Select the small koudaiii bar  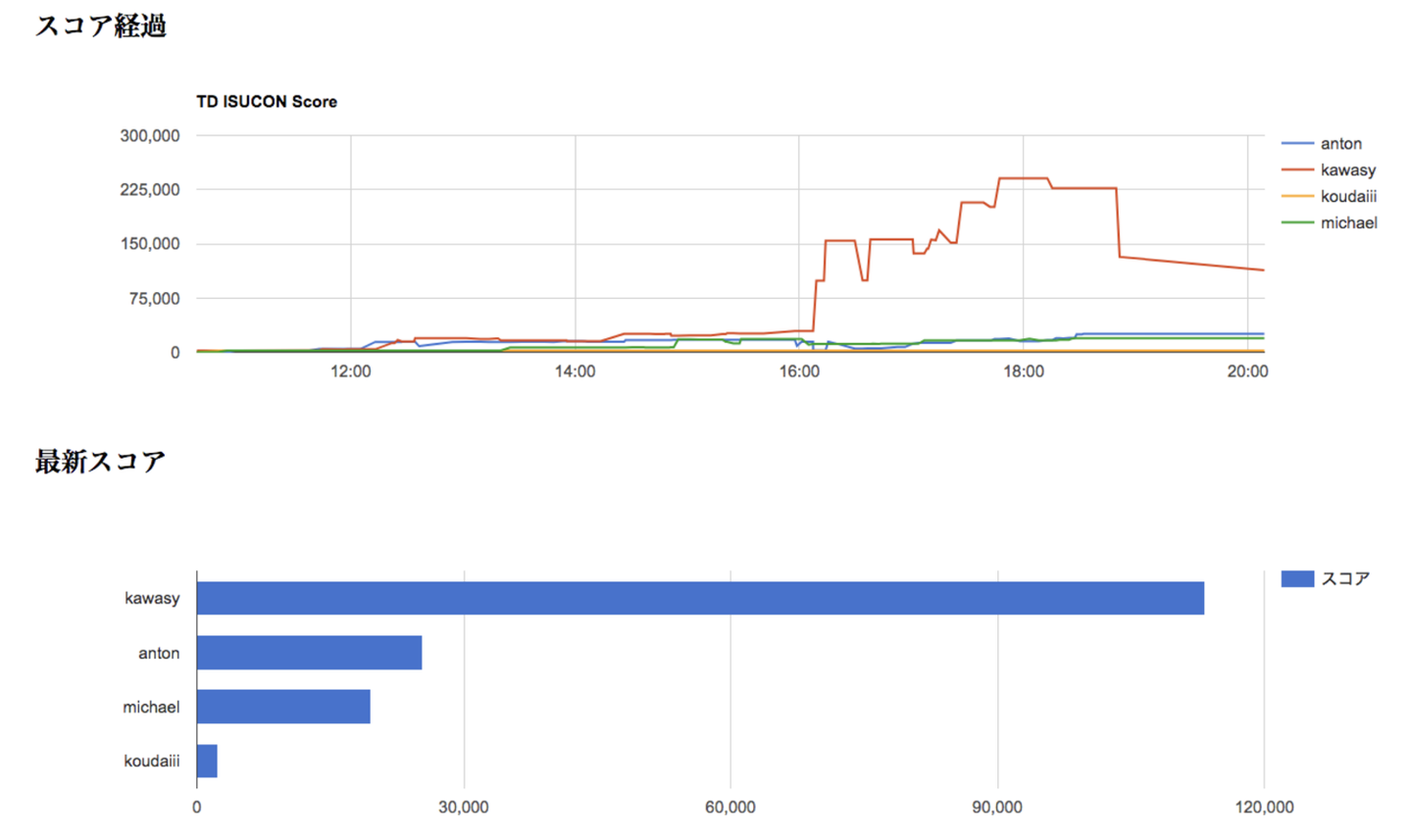coord(207,761)
